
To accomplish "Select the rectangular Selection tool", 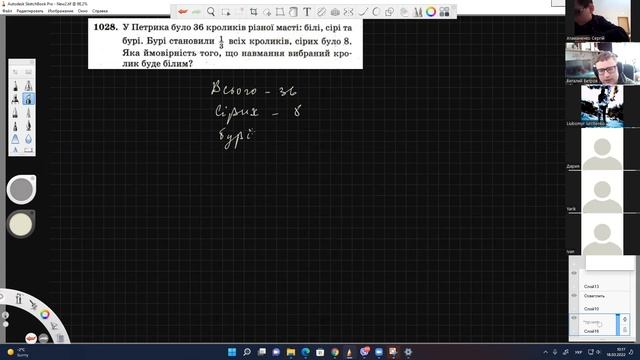I will pyautogui.click(x=225, y=12).
